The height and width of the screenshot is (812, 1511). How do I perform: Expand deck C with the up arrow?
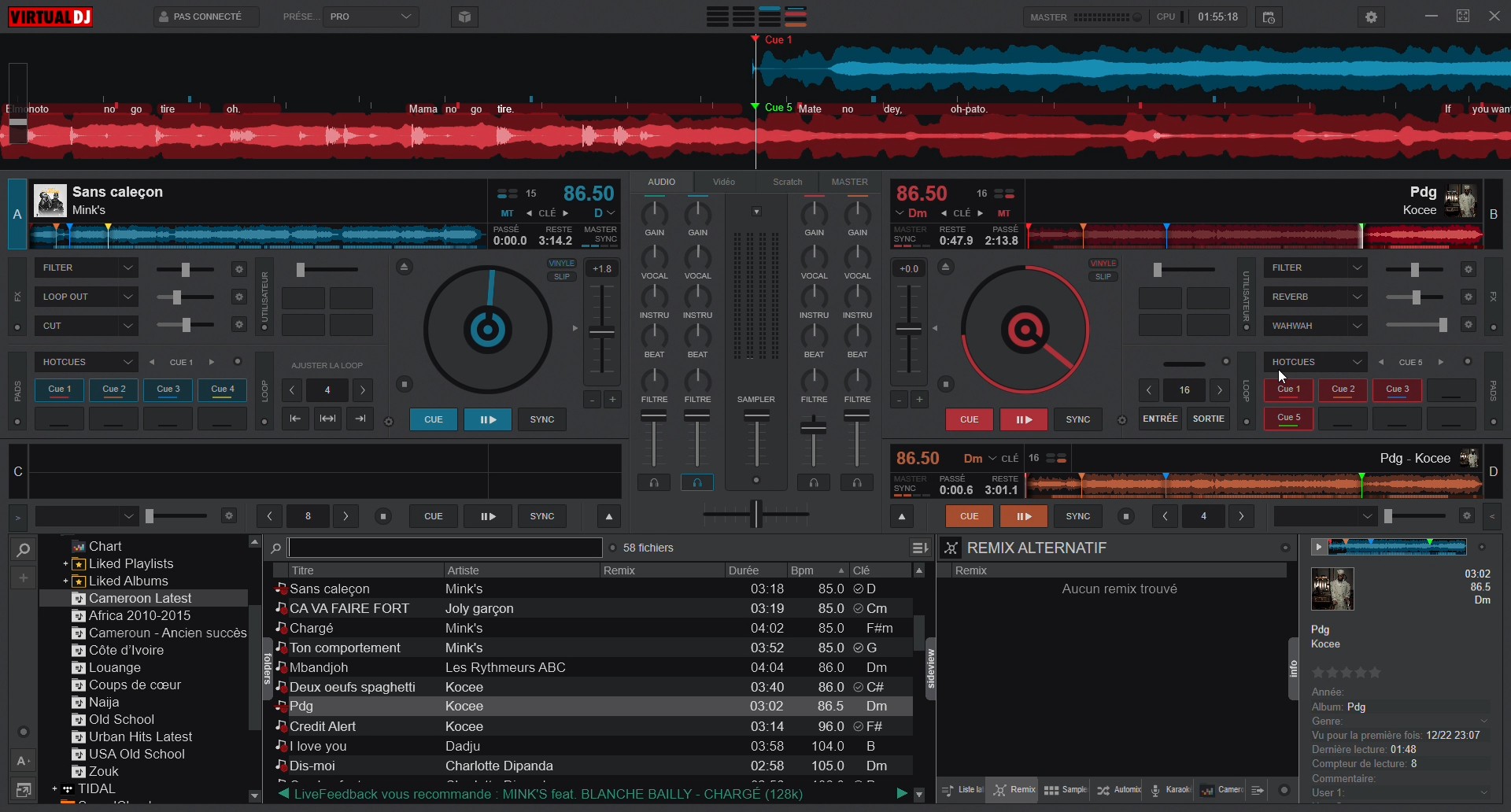pyautogui.click(x=609, y=517)
